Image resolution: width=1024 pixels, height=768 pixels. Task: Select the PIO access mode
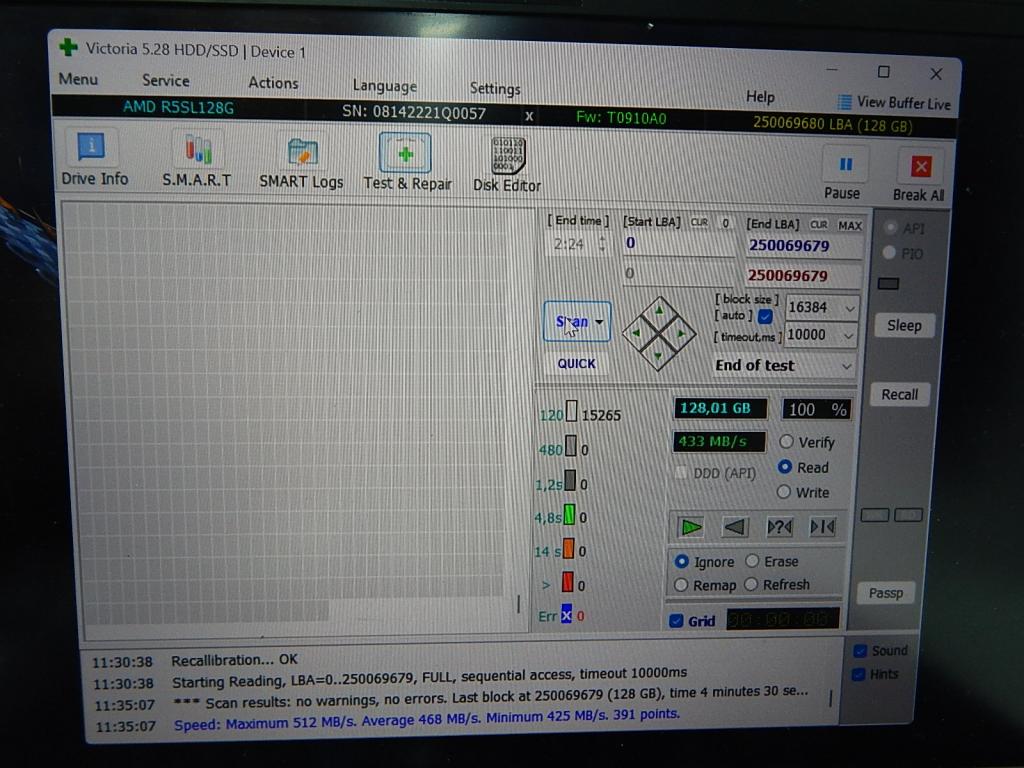point(888,253)
